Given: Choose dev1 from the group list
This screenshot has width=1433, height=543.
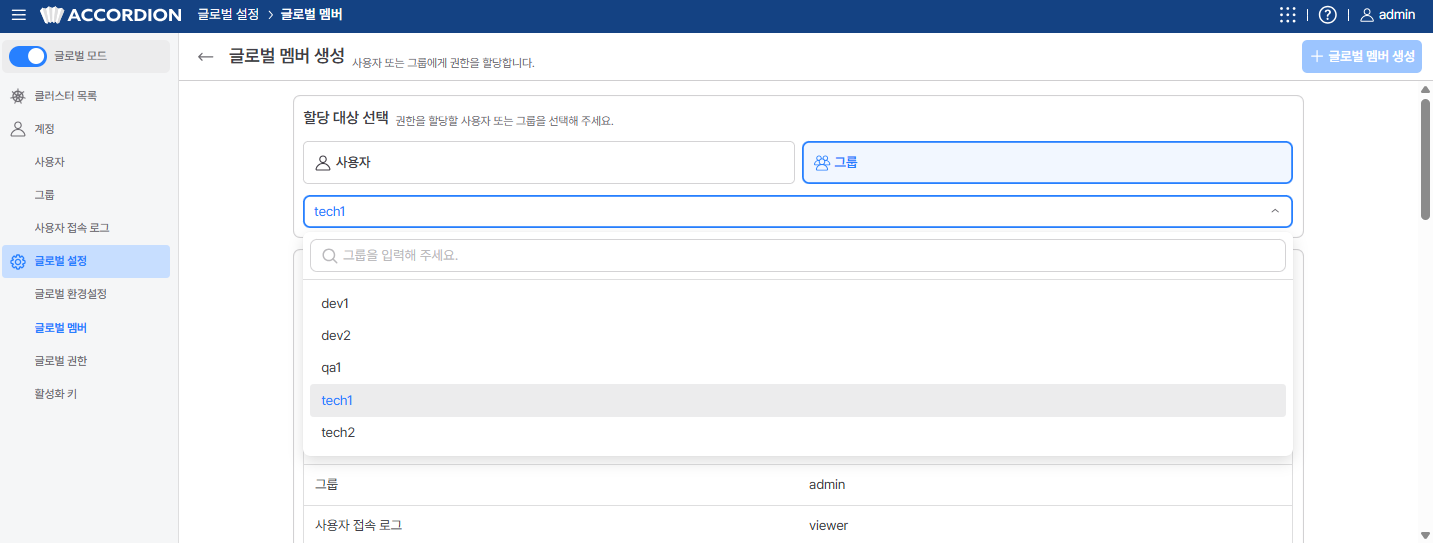Looking at the screenshot, I should coord(797,303).
